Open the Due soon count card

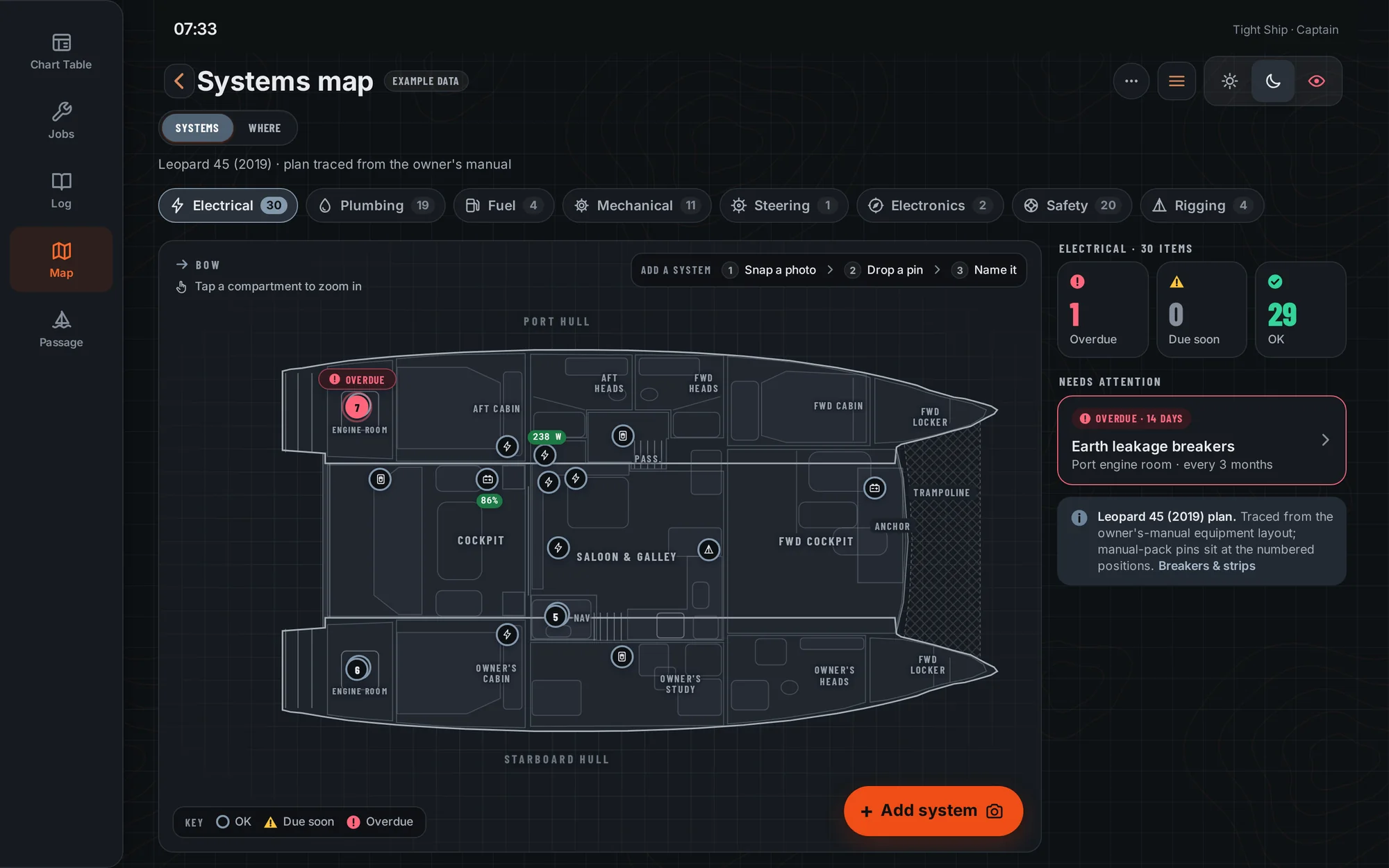(x=1201, y=310)
